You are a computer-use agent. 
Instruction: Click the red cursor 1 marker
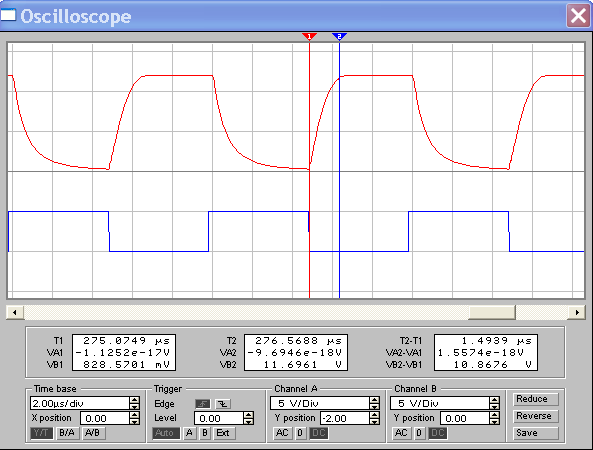pos(309,36)
